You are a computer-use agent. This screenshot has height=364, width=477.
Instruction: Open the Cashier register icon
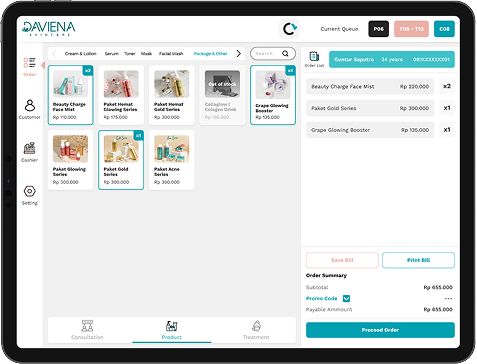coord(29,148)
